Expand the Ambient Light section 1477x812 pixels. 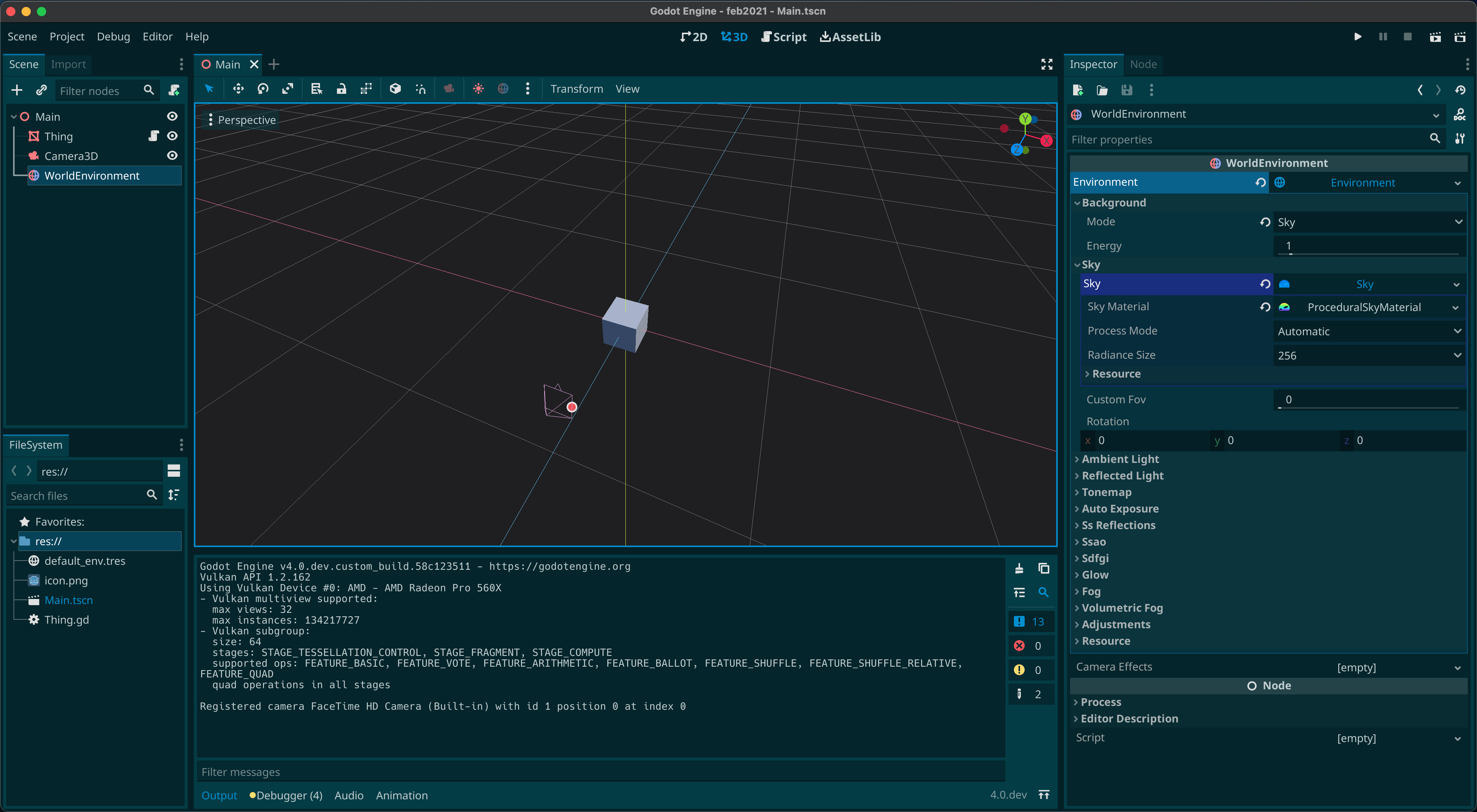(x=1119, y=459)
